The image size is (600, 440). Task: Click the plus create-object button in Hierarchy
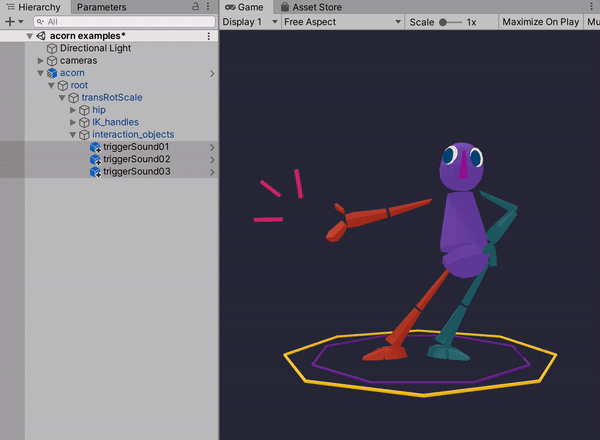point(9,21)
